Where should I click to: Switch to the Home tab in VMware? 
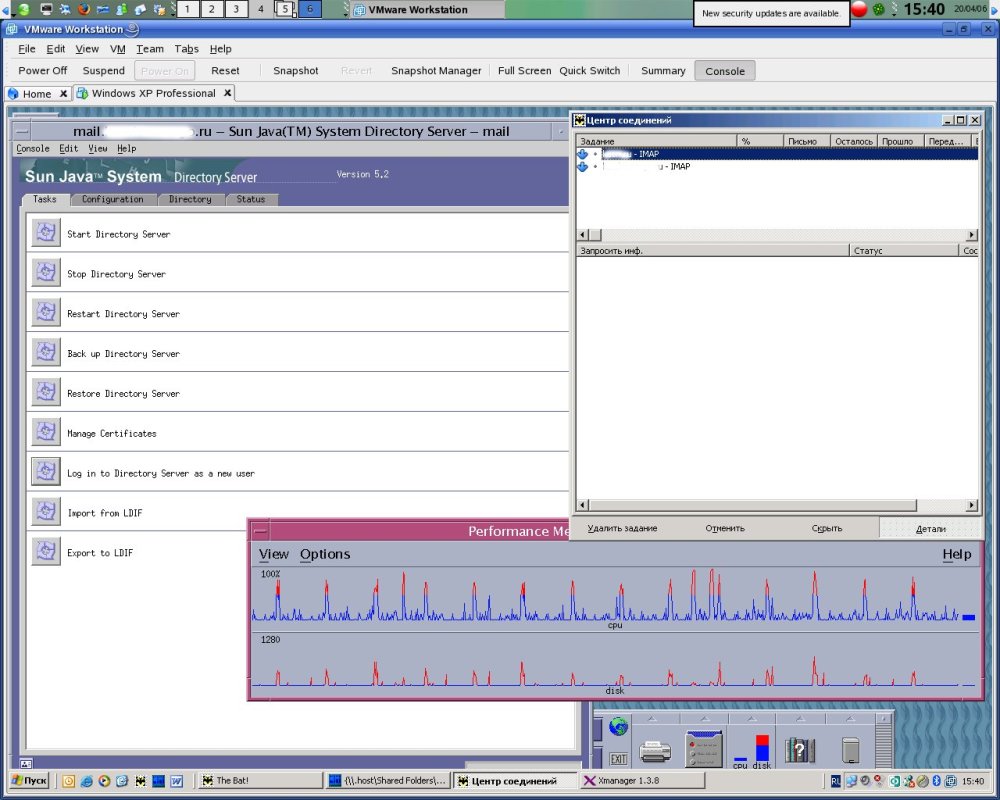pos(37,94)
